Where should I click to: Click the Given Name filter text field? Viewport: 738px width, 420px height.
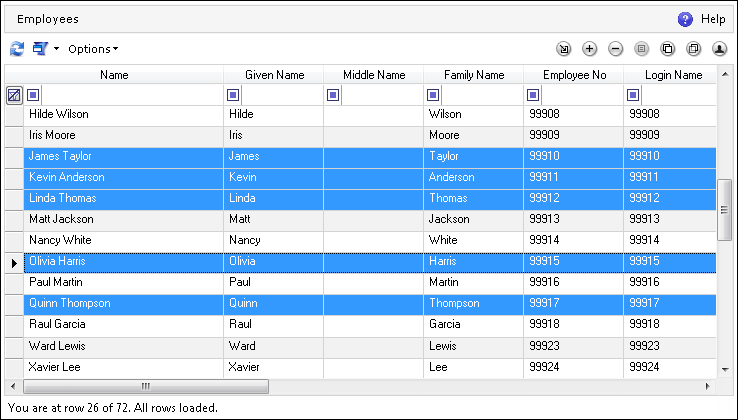coord(282,95)
